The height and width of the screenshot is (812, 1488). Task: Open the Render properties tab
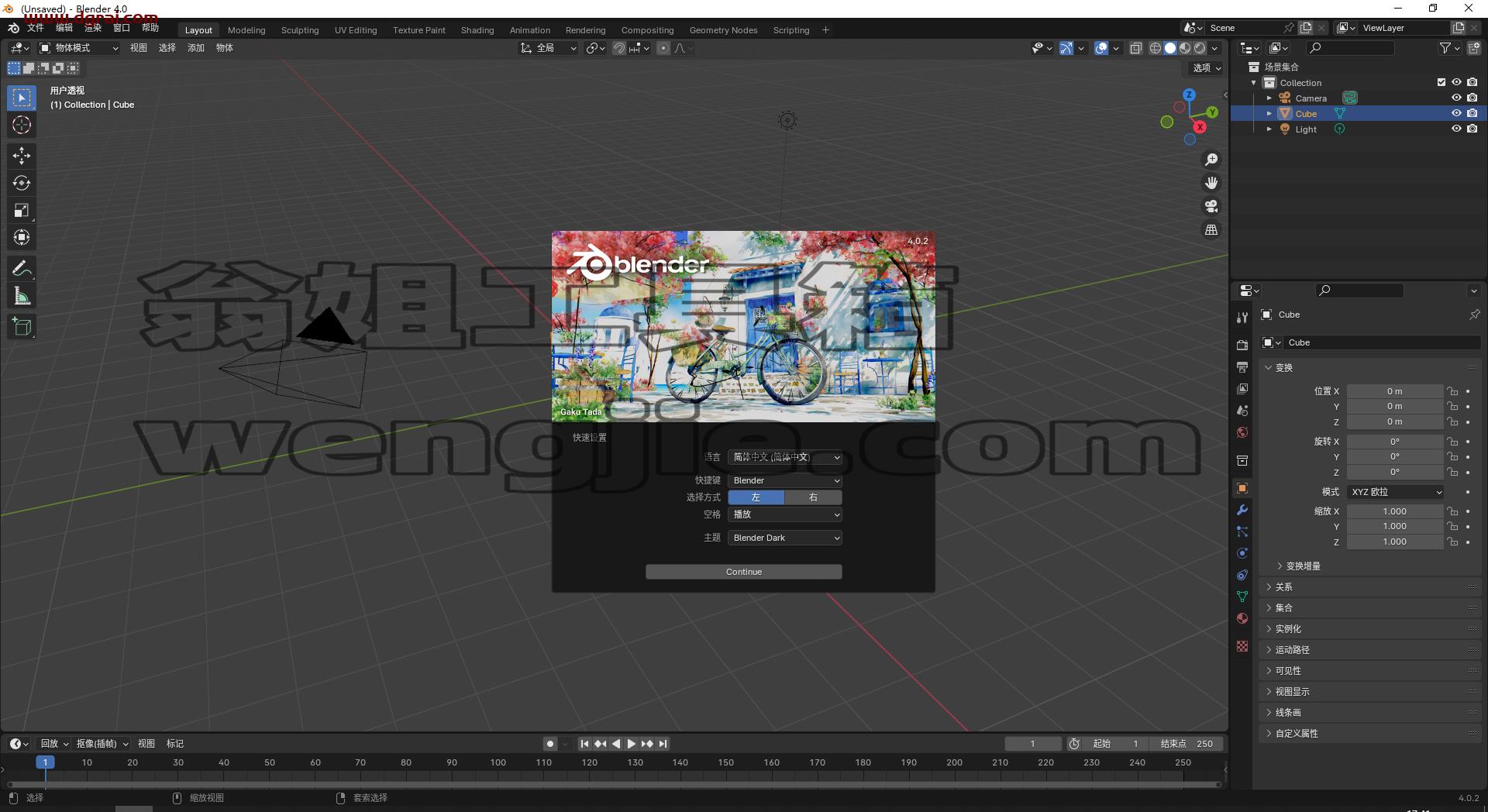[1242, 345]
